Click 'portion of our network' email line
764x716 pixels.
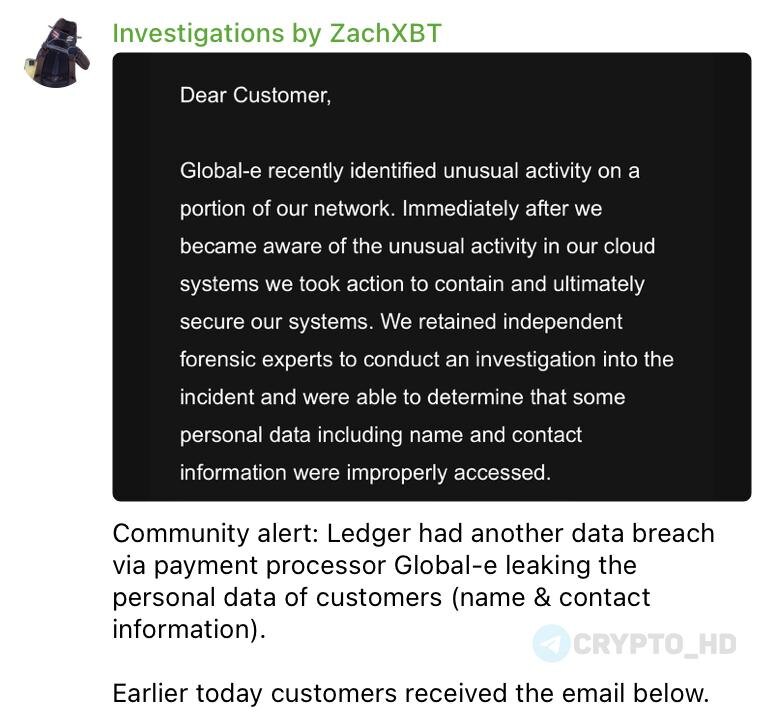pyautogui.click(x=390, y=209)
